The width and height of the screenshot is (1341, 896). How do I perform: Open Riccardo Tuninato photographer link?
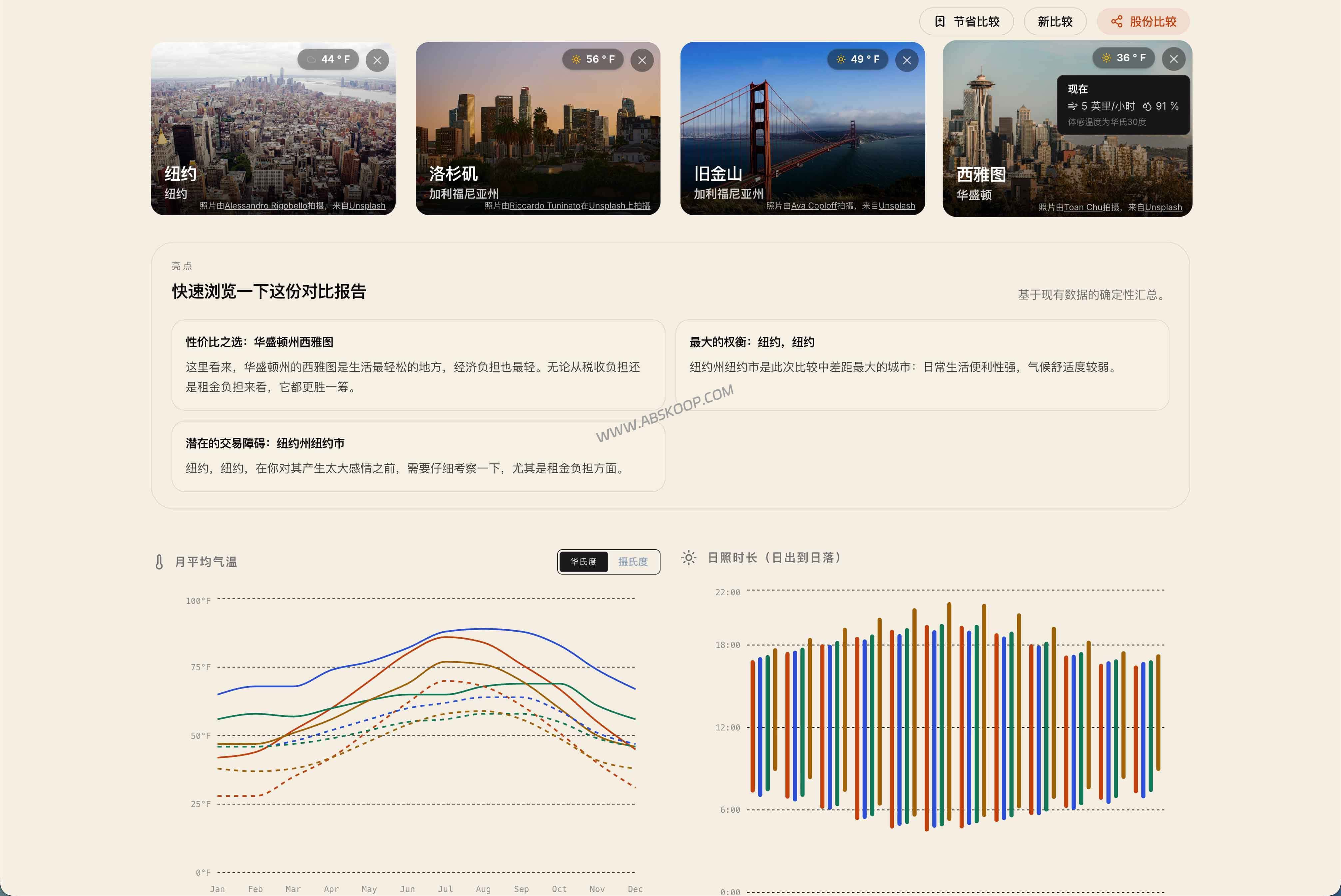[545, 206]
